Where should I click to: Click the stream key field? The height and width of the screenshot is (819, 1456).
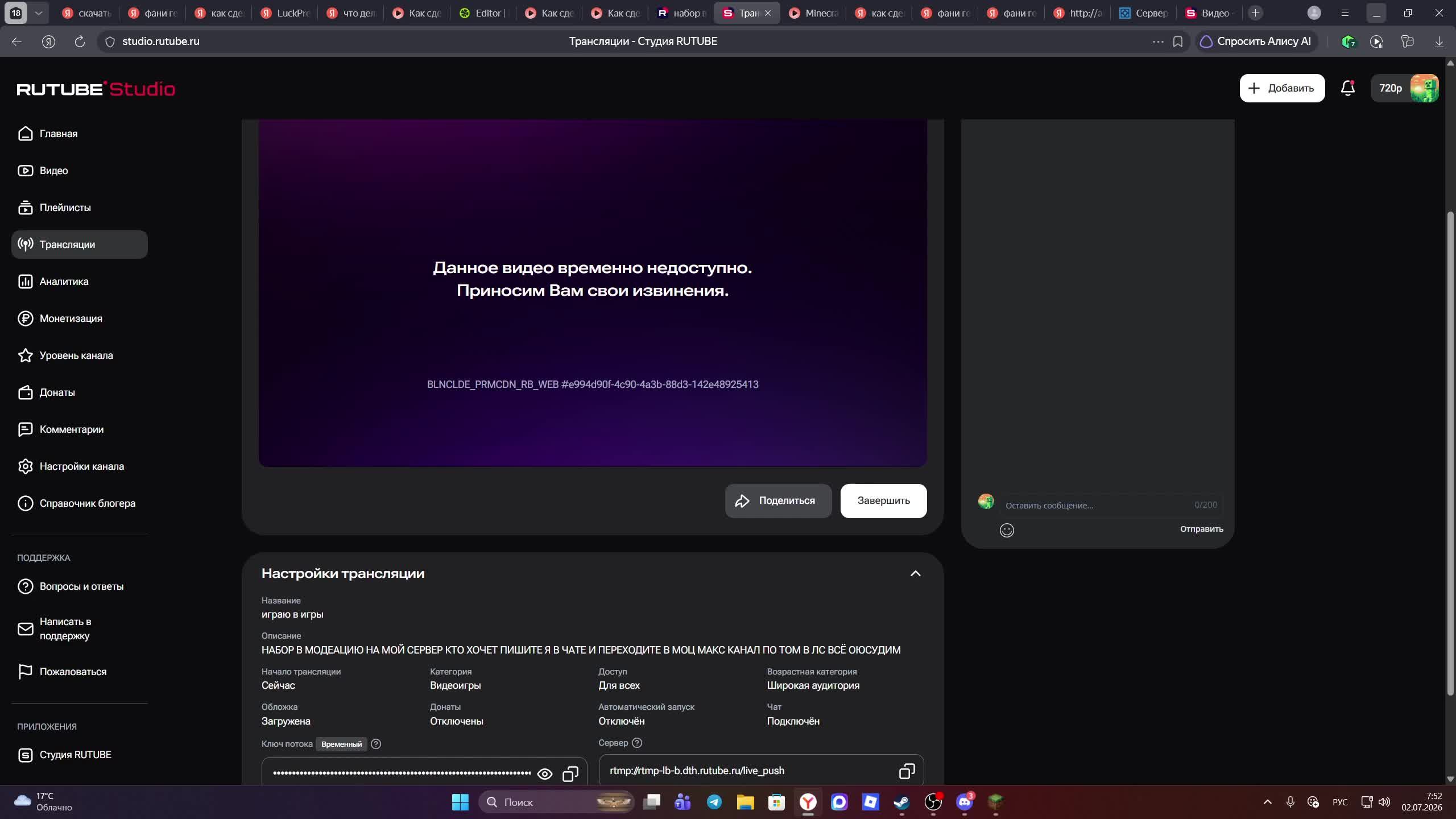[424, 771]
